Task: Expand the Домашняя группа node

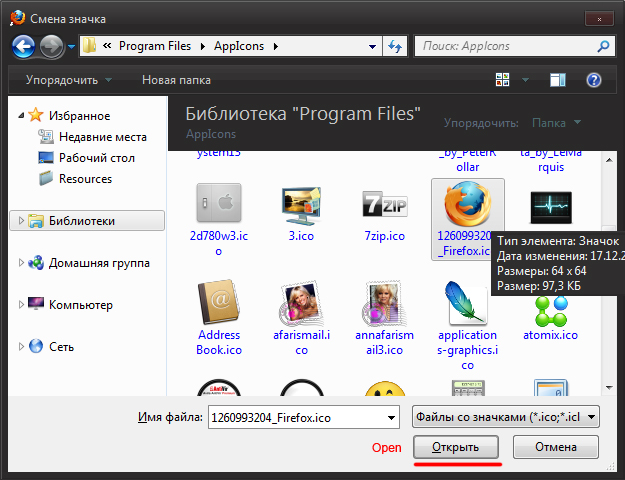Action: point(21,262)
